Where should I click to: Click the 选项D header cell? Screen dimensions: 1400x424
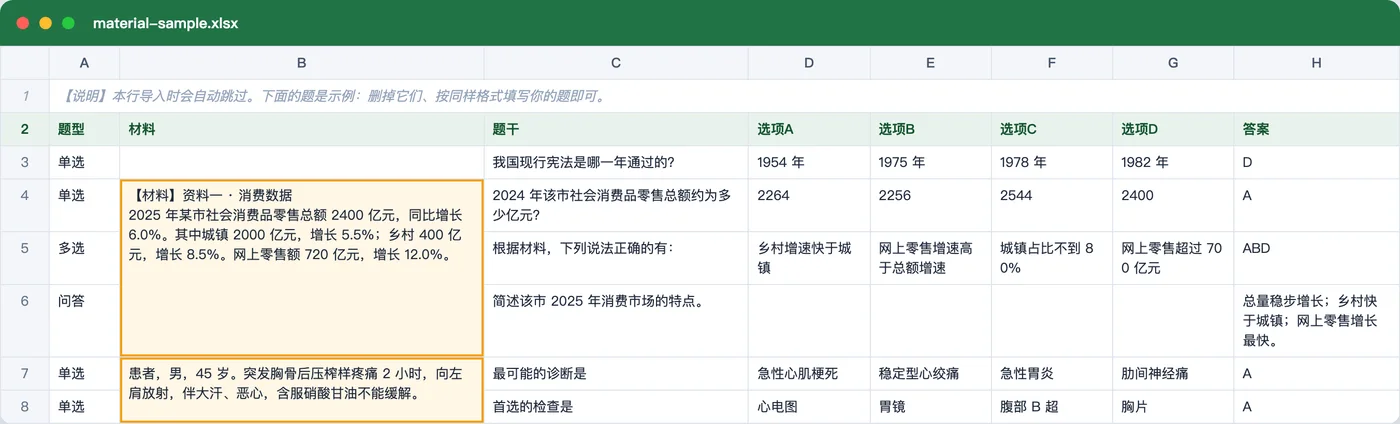click(x=1173, y=129)
